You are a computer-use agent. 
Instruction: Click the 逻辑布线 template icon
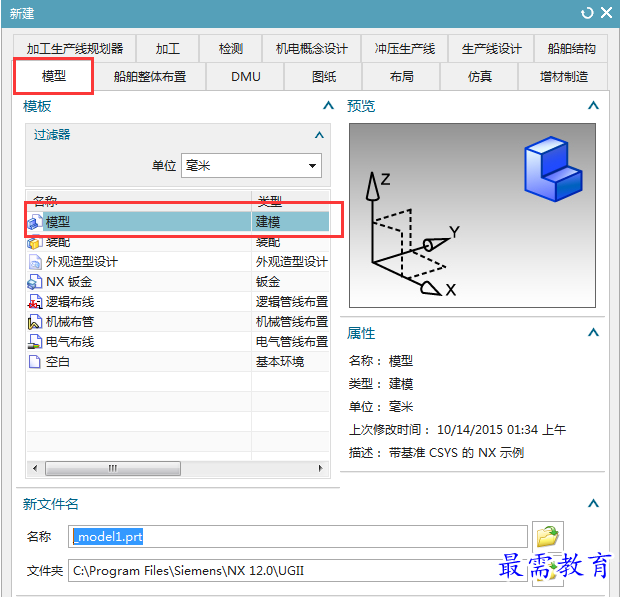click(35, 302)
